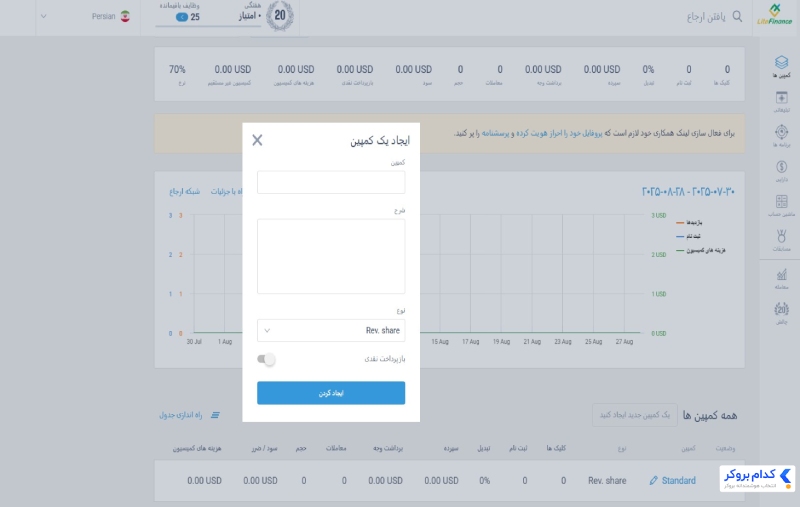The height and width of the screenshot is (507, 800).
Task: Open the table setup link
Action: (181, 415)
